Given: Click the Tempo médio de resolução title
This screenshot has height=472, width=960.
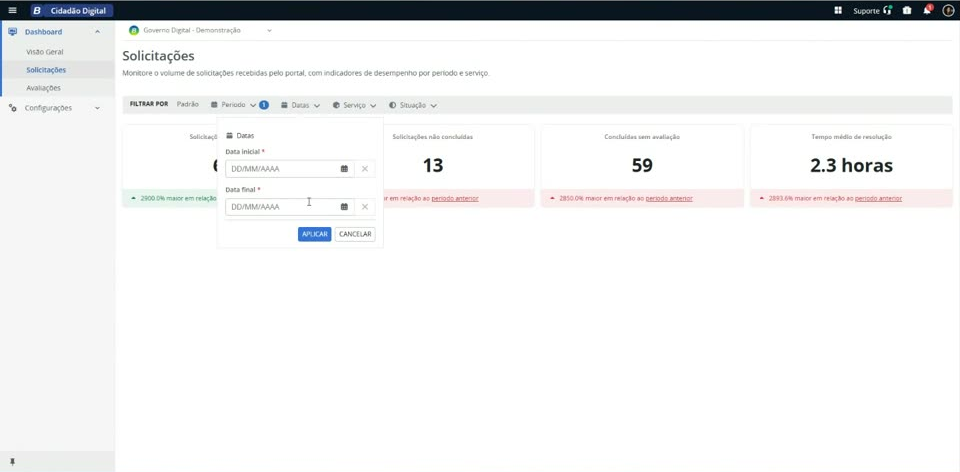Looking at the screenshot, I should click(852, 137).
